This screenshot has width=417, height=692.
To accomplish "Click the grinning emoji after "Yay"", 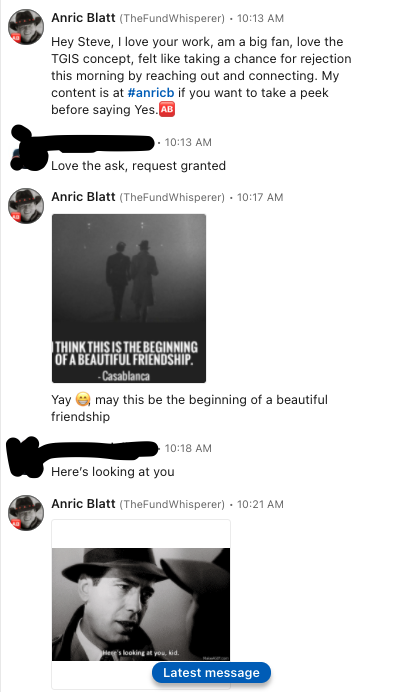I will [x=83, y=399].
